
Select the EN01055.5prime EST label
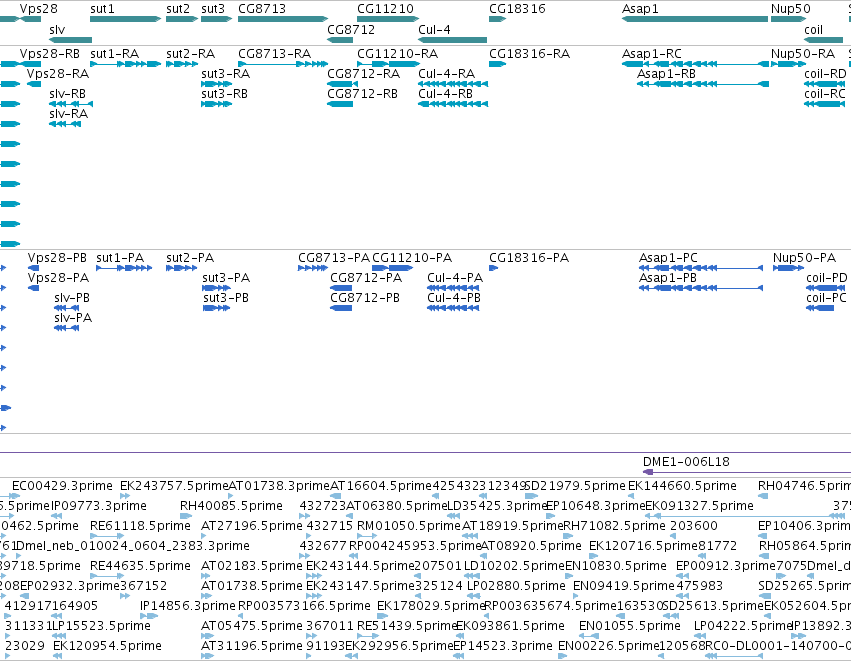[x=630, y=626]
